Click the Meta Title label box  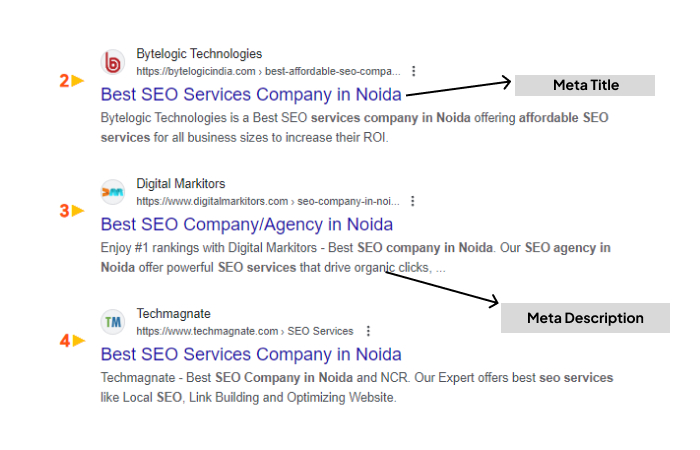[x=585, y=85]
